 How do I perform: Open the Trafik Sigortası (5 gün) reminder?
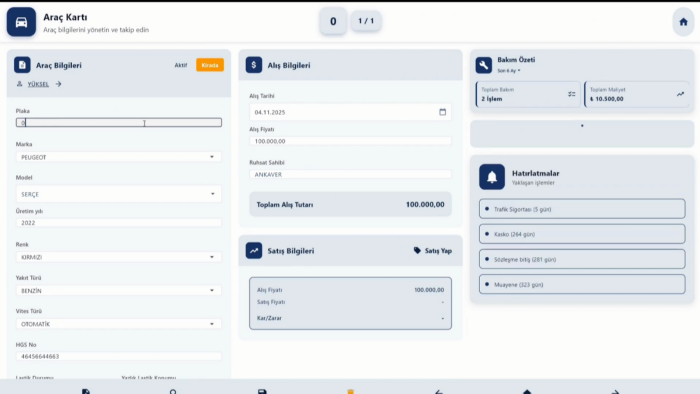click(x=582, y=209)
